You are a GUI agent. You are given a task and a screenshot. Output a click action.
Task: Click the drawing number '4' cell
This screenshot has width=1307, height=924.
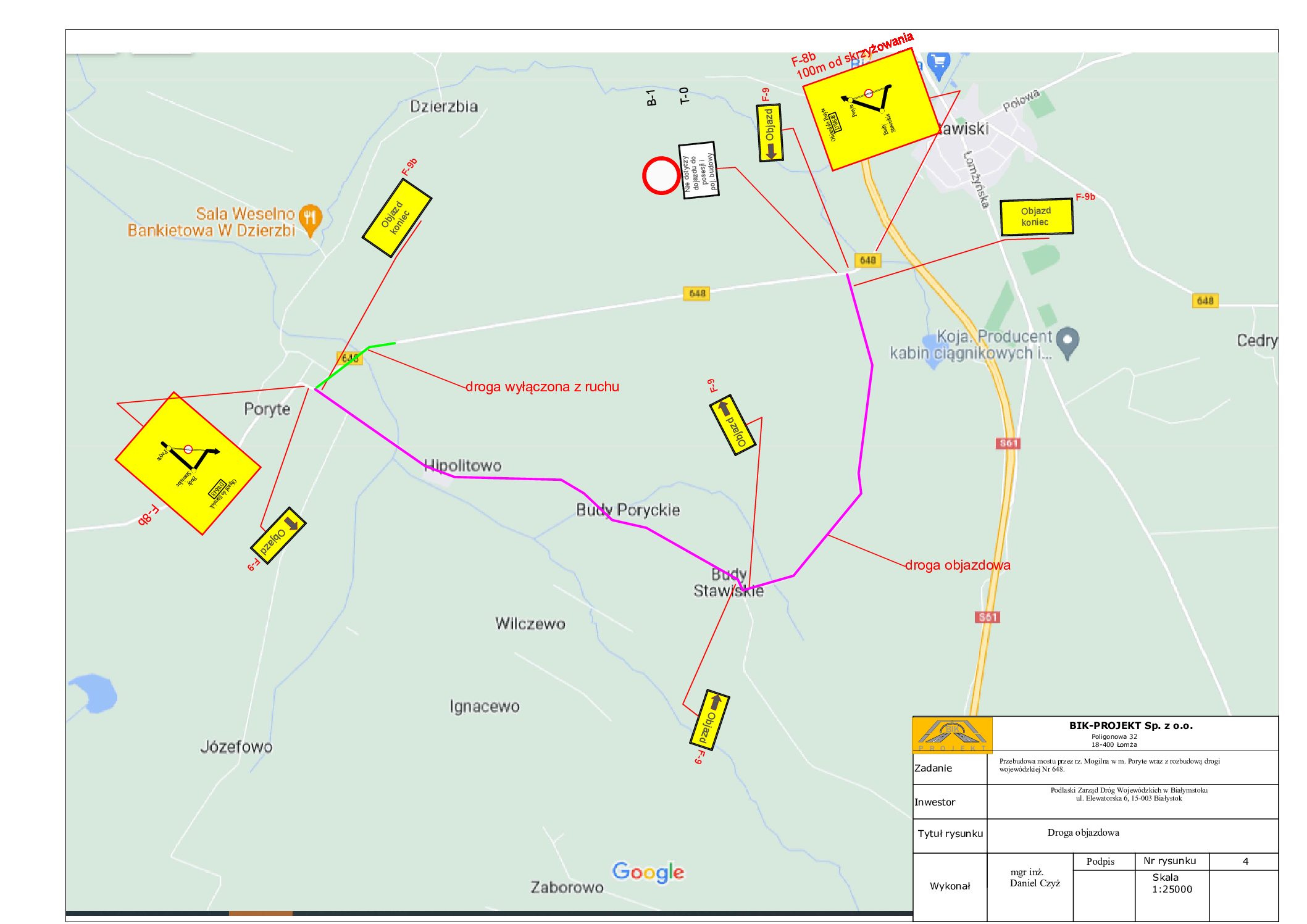(x=1245, y=862)
